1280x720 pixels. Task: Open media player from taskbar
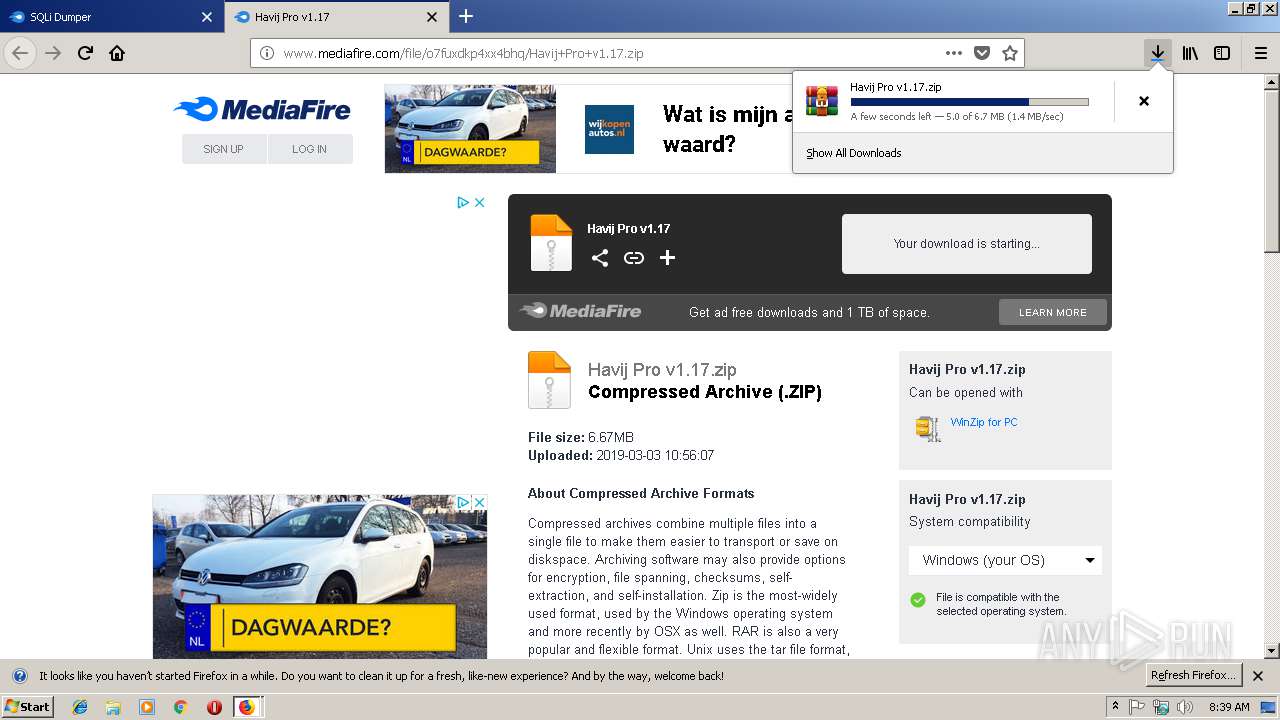[147, 707]
